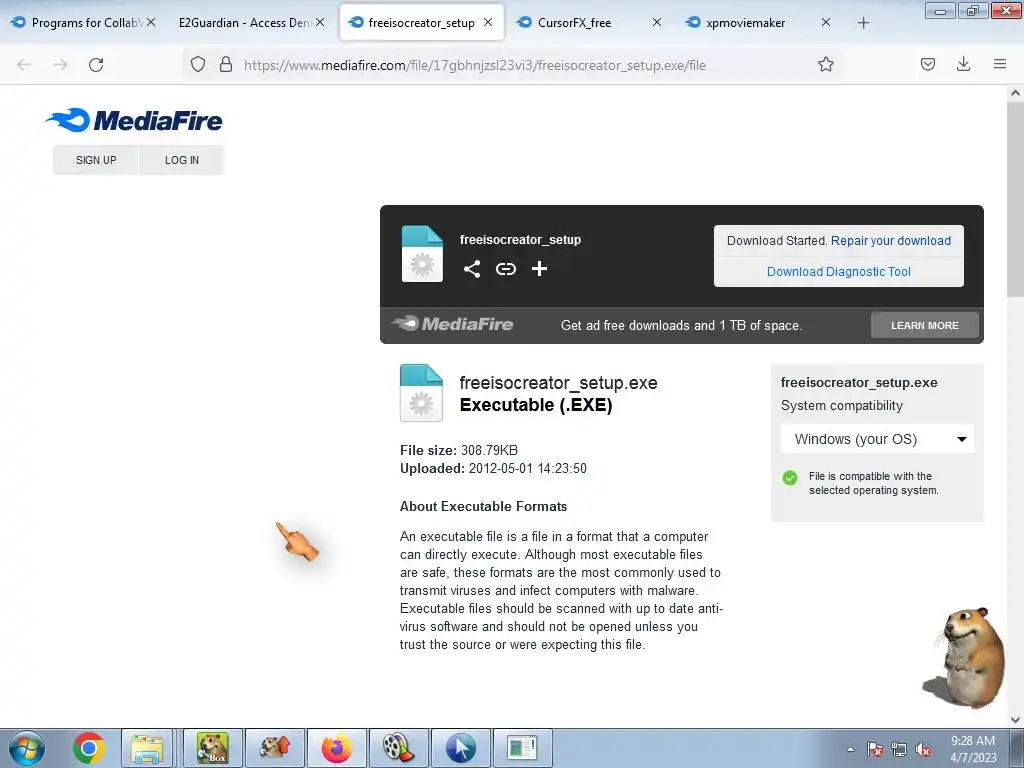Click the plus add-to-account icon

[x=539, y=269]
